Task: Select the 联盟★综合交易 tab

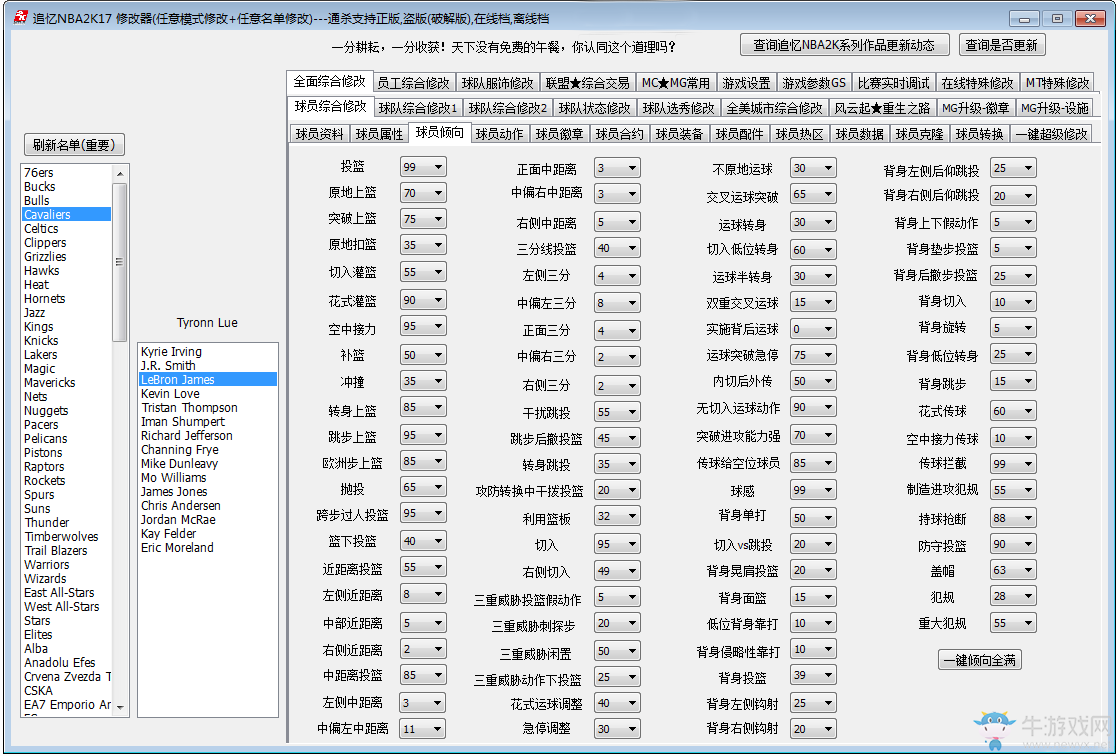Action: click(x=588, y=83)
